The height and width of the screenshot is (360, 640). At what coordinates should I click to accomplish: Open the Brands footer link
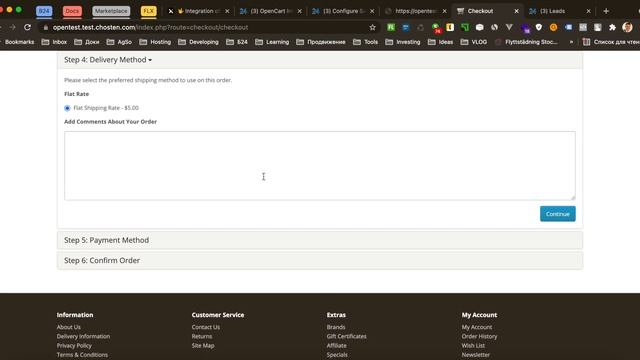pyautogui.click(x=336, y=327)
